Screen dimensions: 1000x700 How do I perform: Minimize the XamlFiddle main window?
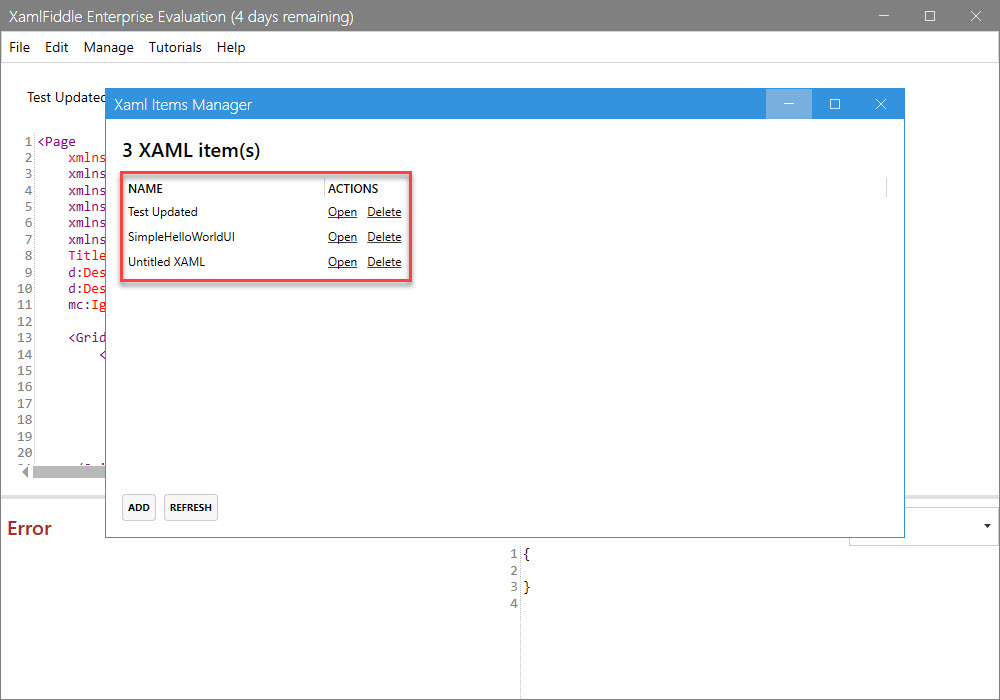coord(884,16)
